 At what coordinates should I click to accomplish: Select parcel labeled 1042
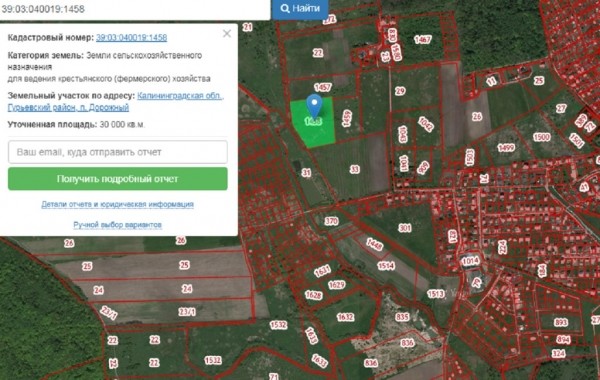click(x=426, y=124)
